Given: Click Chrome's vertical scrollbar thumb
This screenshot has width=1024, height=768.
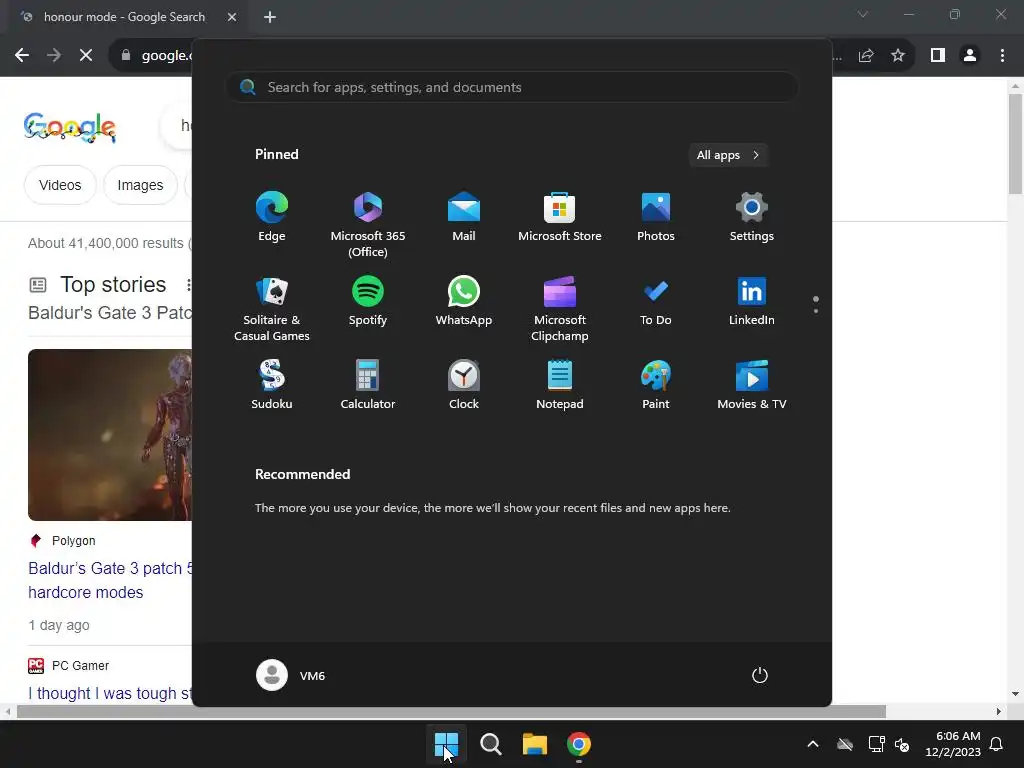Looking at the screenshot, I should (x=1015, y=144).
